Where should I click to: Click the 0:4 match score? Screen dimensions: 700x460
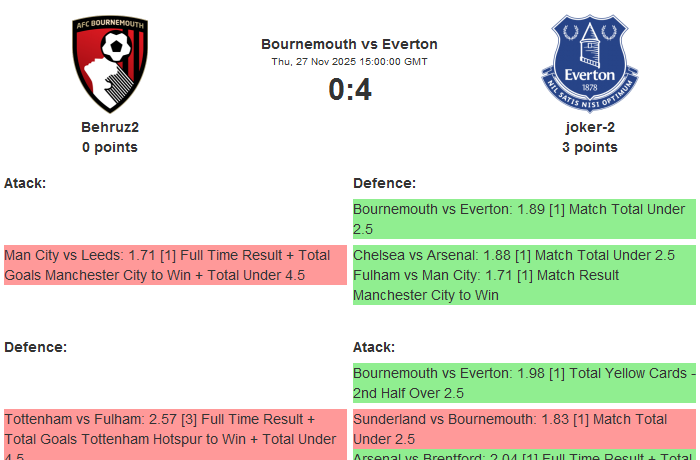349,90
